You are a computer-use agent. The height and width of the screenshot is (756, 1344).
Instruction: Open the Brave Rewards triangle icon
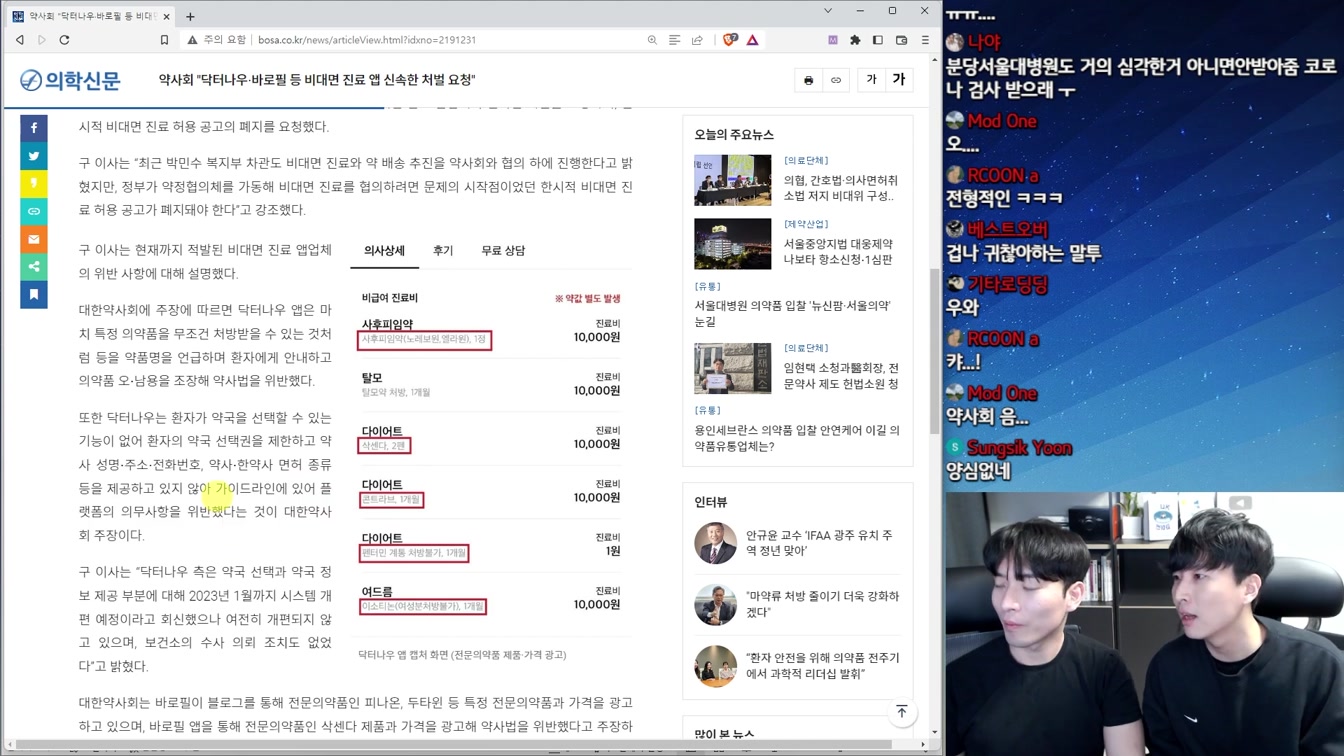point(752,40)
